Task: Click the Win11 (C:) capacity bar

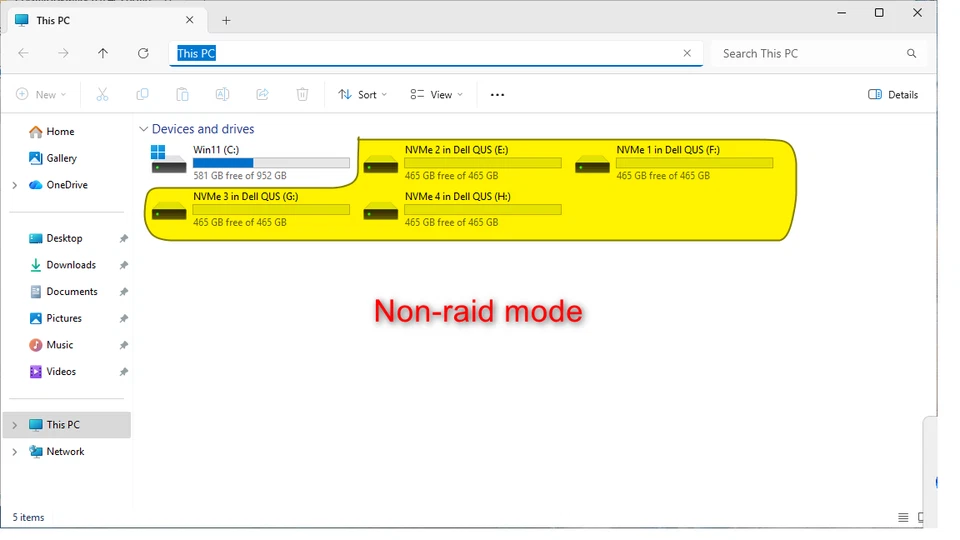Action: pyautogui.click(x=271, y=163)
